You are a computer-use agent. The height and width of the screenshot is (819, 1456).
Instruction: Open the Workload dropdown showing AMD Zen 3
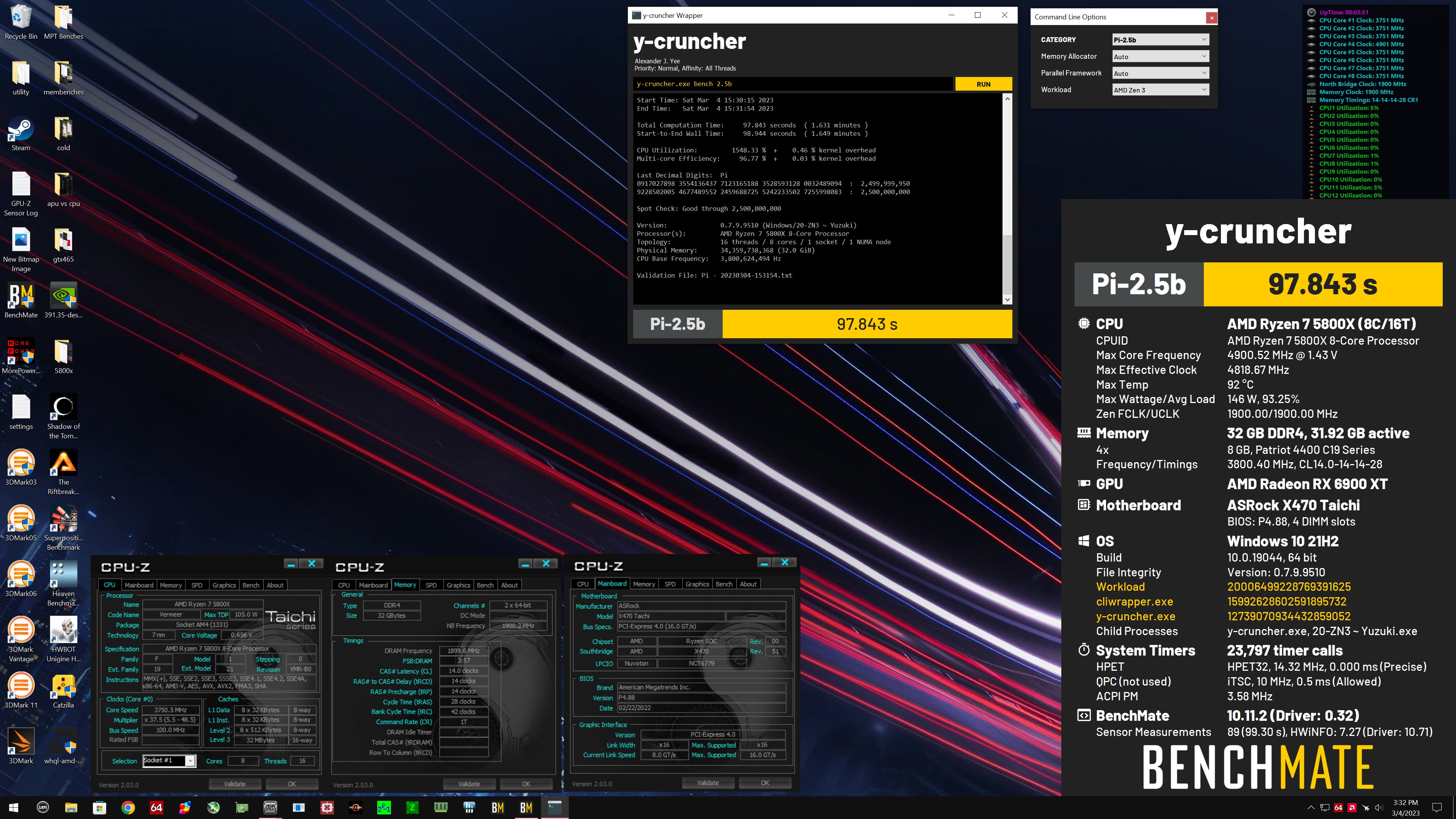click(x=1160, y=90)
